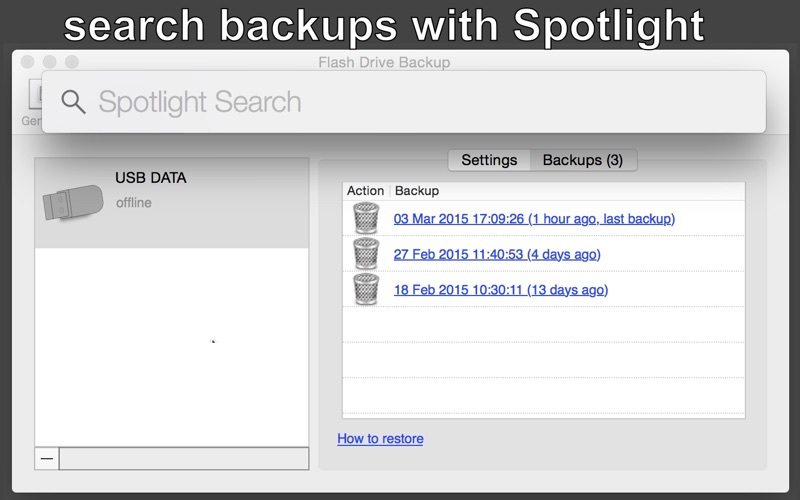Delete the 27 Feb 2015 backup via trash icon
The image size is (800, 500).
366,254
